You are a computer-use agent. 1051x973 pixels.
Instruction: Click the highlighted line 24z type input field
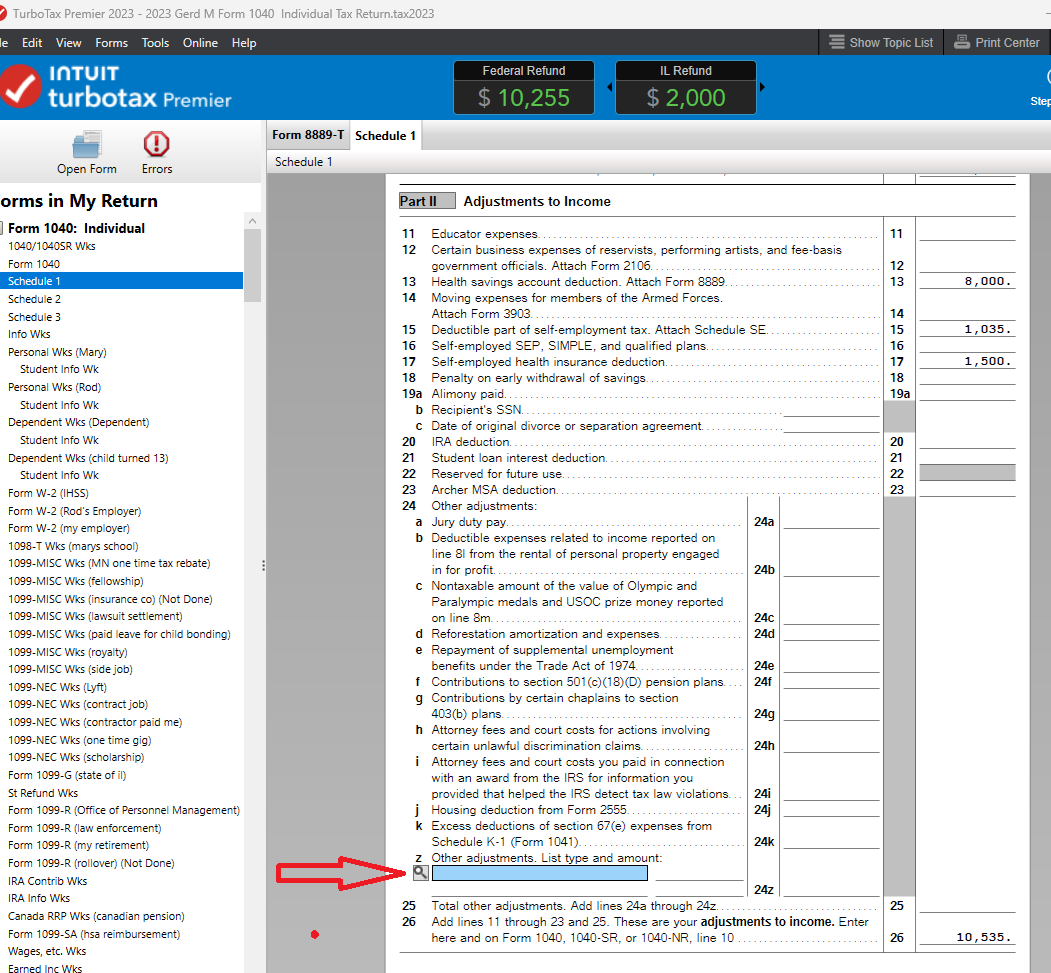point(540,872)
